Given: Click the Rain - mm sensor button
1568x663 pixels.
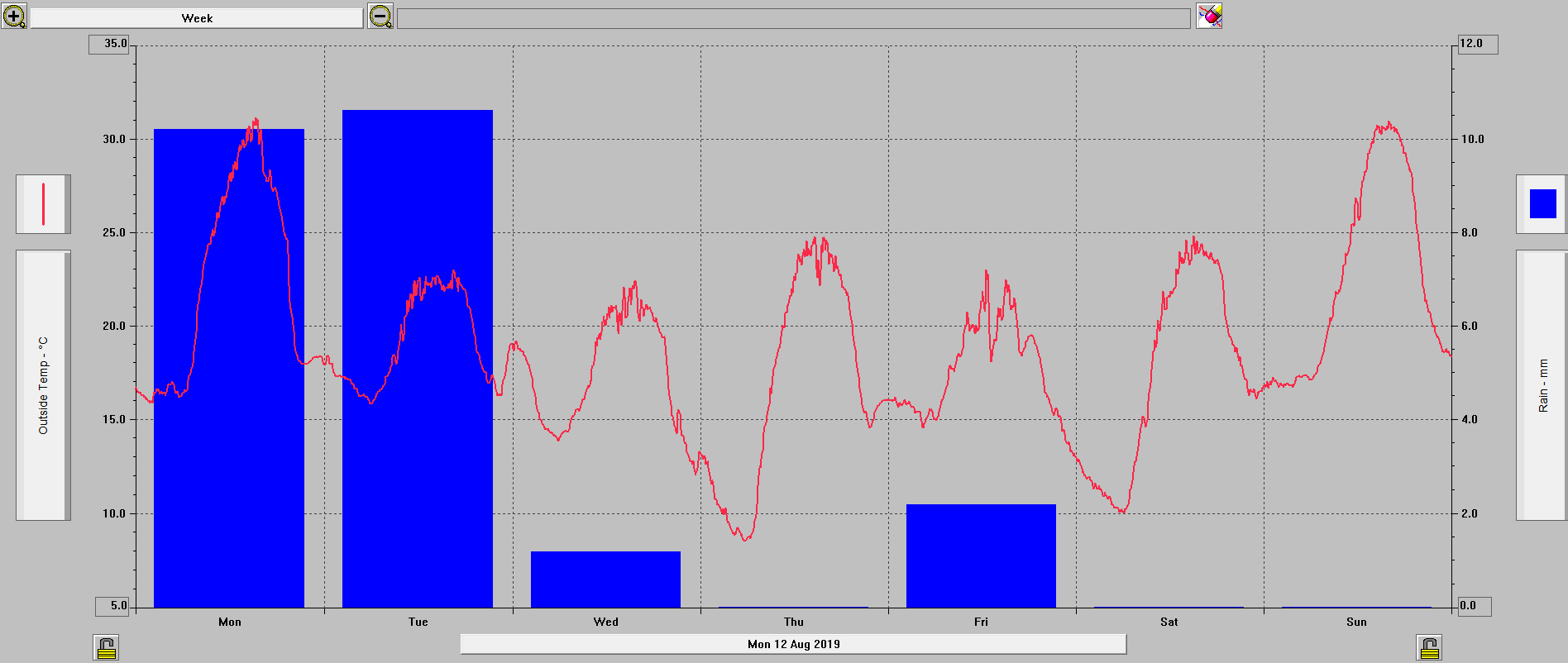Looking at the screenshot, I should point(1542,385).
